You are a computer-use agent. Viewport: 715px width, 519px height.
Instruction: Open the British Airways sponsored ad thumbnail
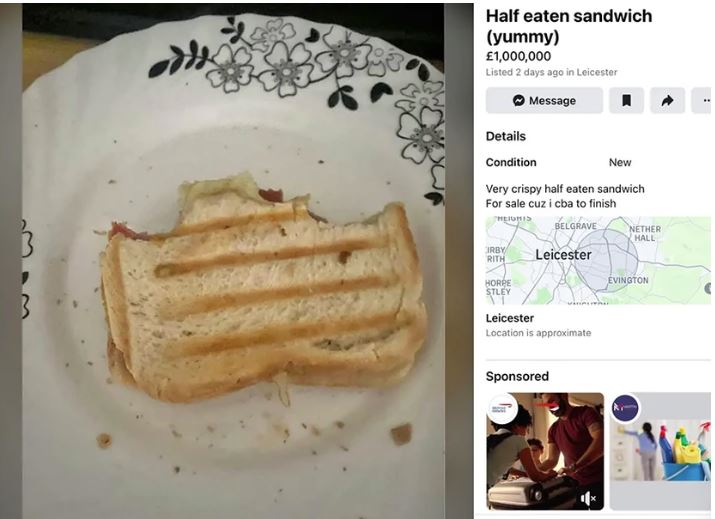coord(545,452)
